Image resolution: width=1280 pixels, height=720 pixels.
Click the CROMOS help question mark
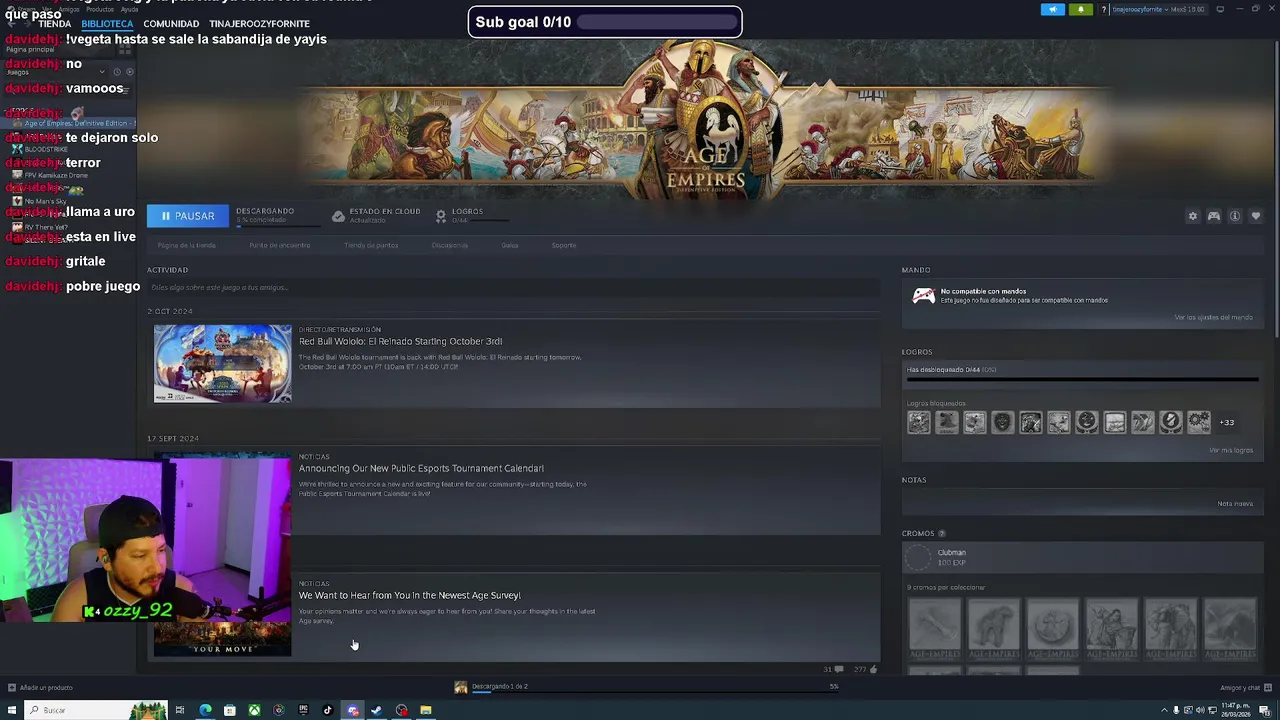coord(942,534)
